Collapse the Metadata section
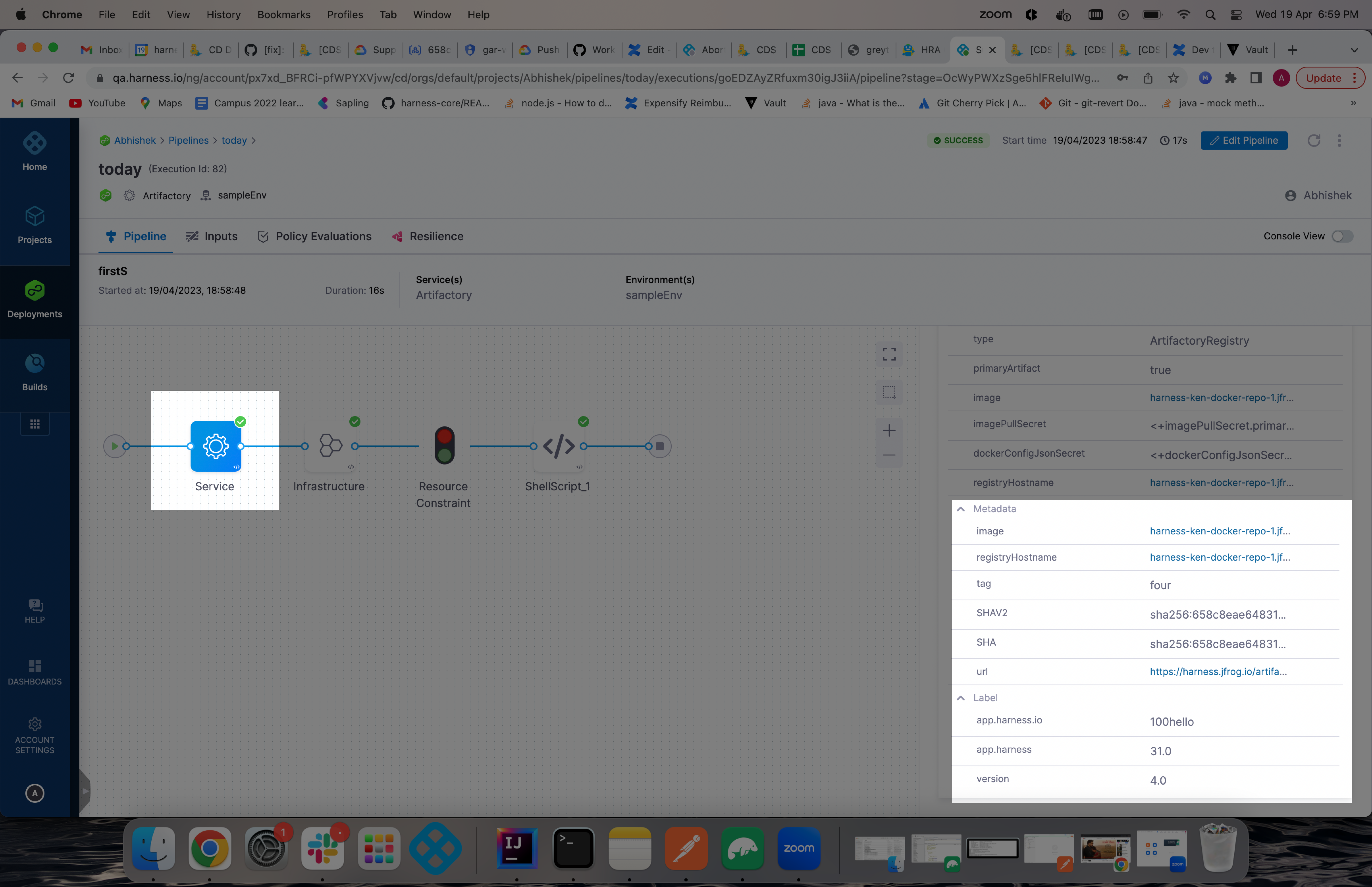The width and height of the screenshot is (1372, 887). click(961, 509)
